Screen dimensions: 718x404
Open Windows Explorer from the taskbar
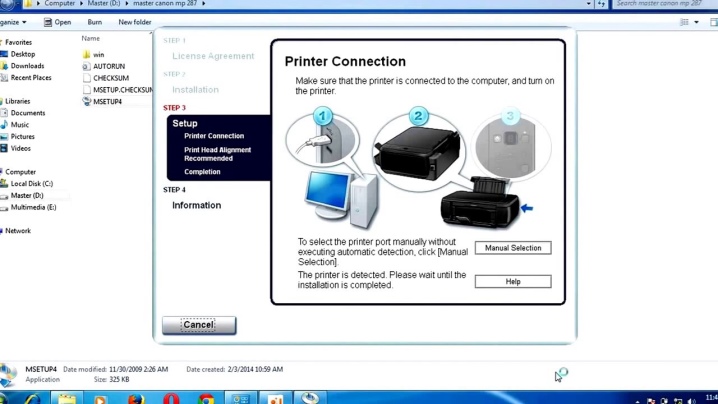click(67, 399)
